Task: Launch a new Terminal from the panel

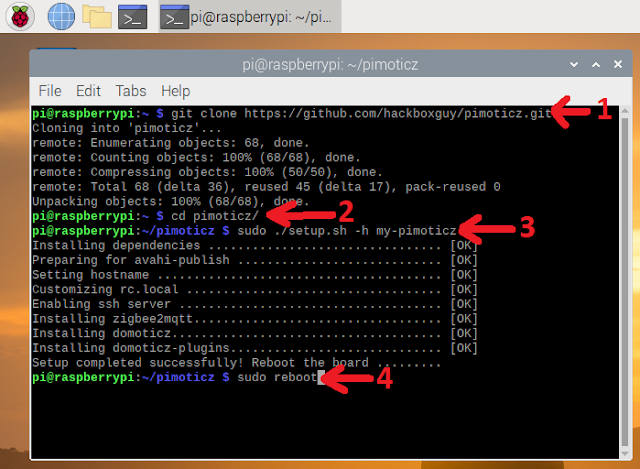Action: pos(132,17)
